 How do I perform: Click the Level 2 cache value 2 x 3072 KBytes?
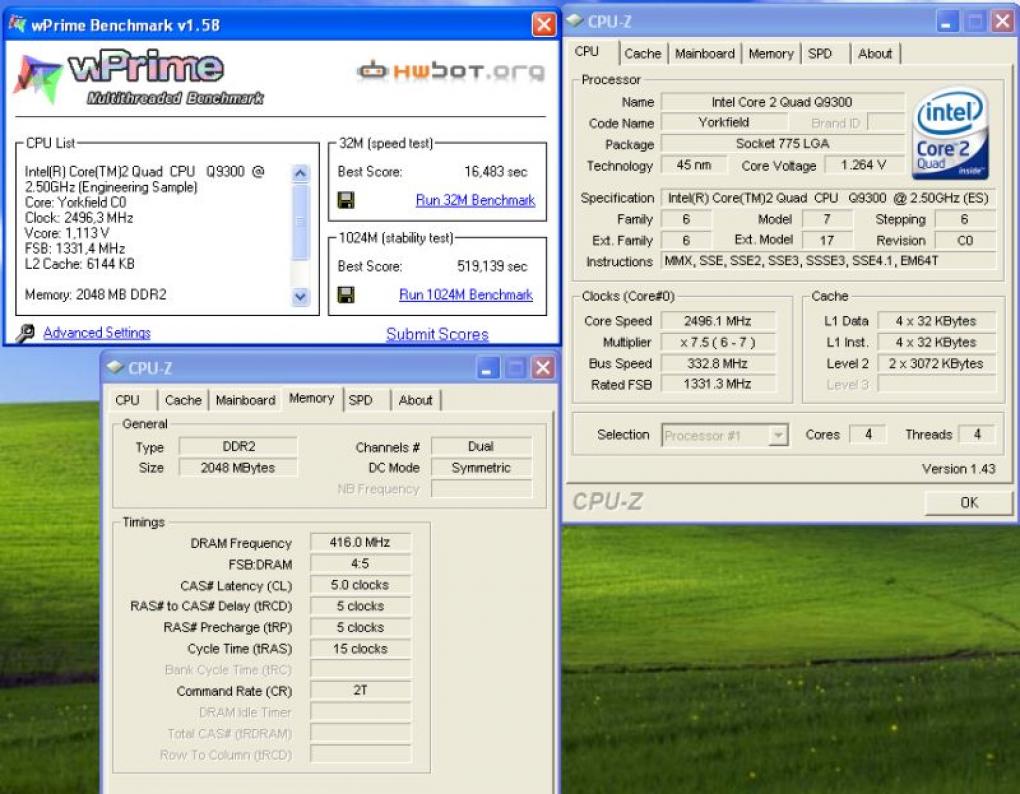coord(936,364)
